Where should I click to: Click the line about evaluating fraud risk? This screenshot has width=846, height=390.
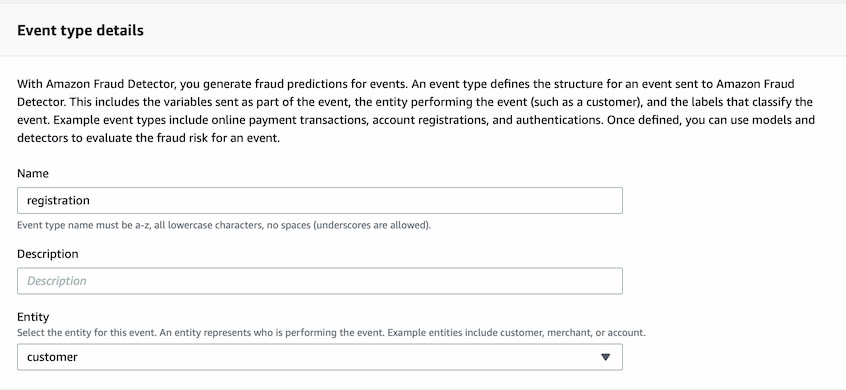[148, 138]
